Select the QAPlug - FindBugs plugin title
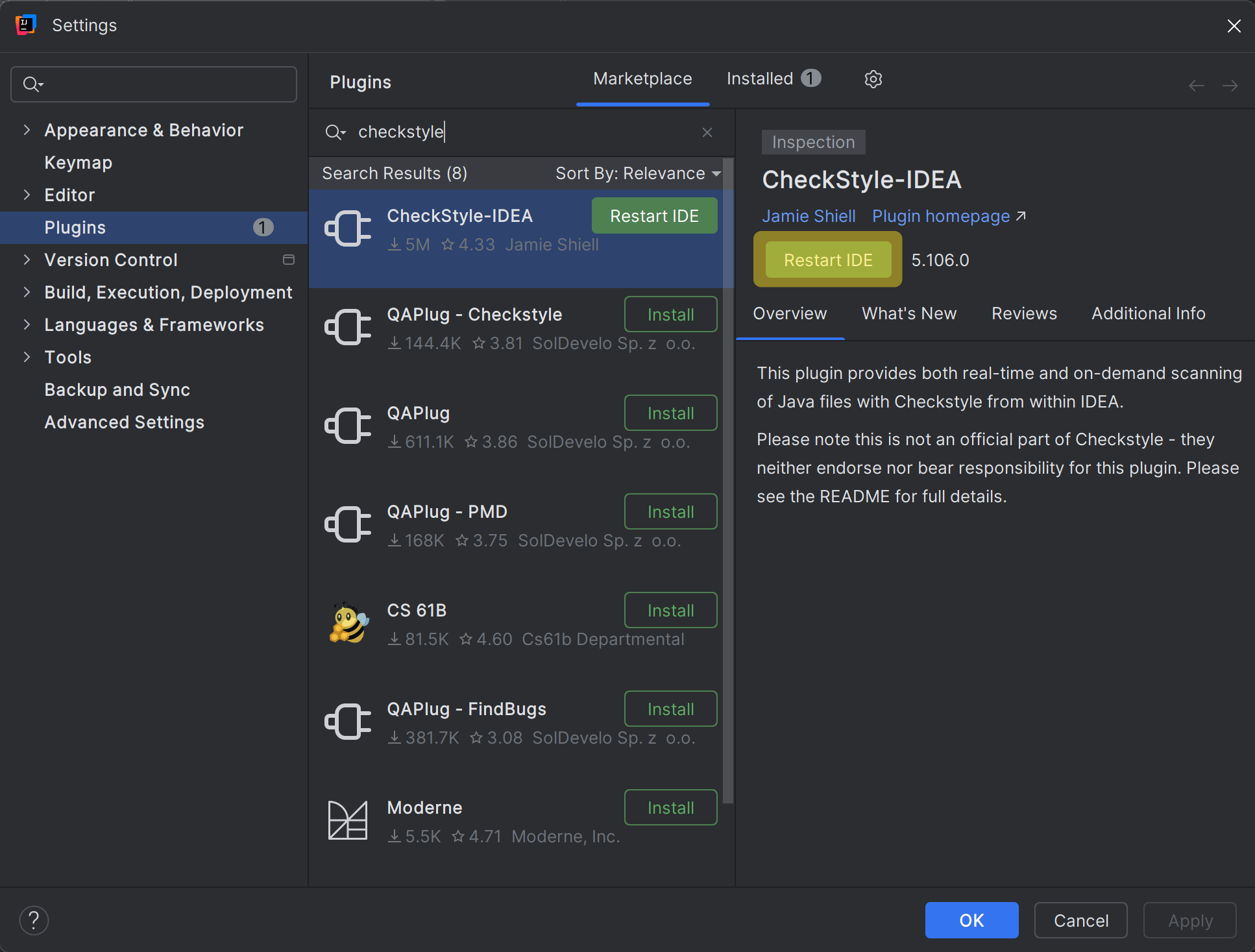The image size is (1255, 952). [x=467, y=709]
